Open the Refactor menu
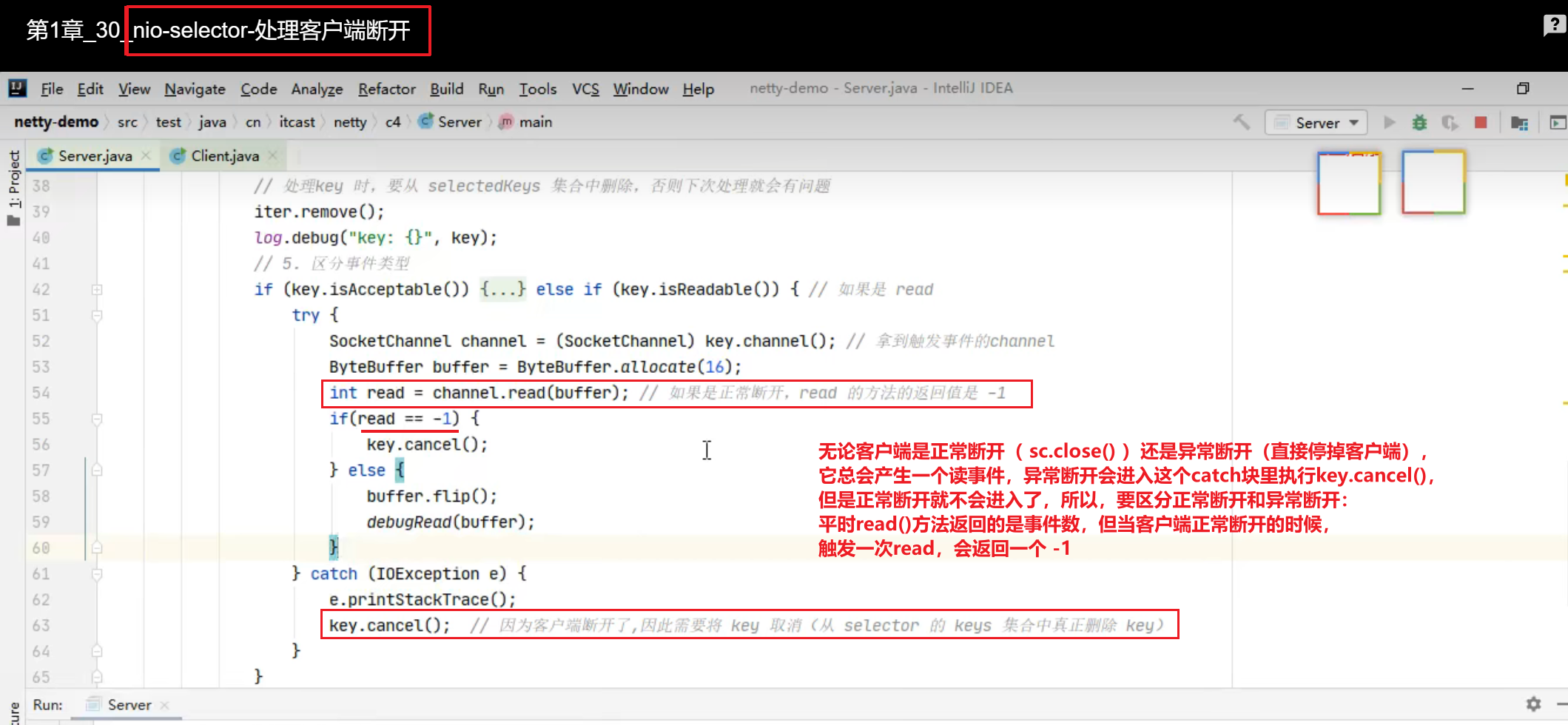 coord(387,89)
